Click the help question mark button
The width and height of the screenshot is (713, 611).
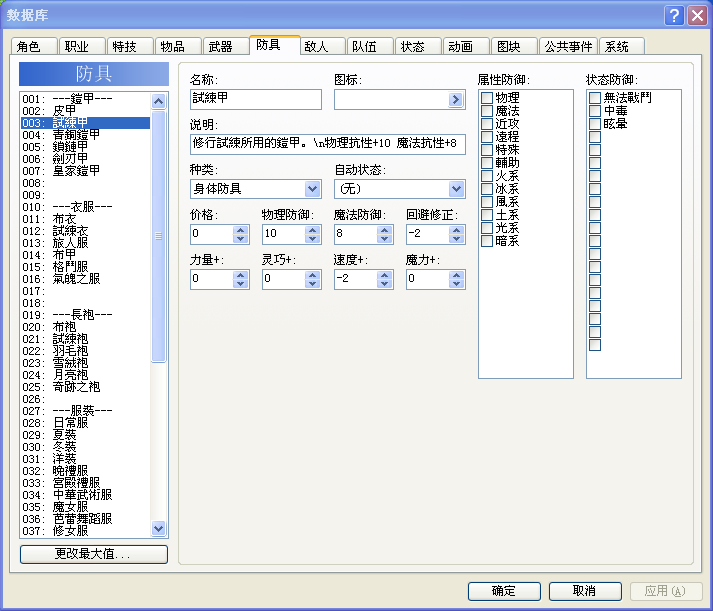674,16
